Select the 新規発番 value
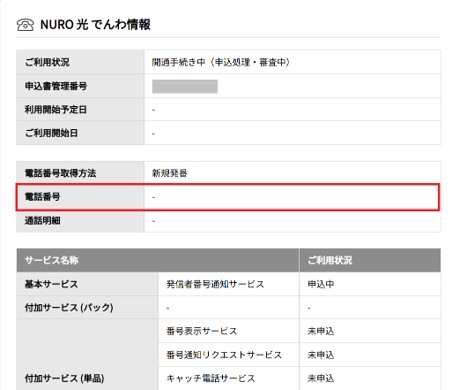 tap(170, 173)
